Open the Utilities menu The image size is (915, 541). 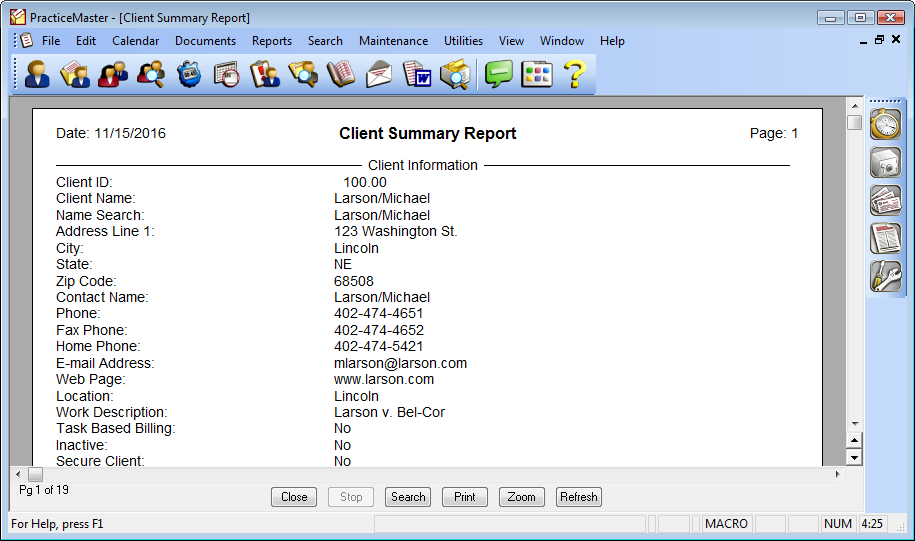click(x=463, y=41)
